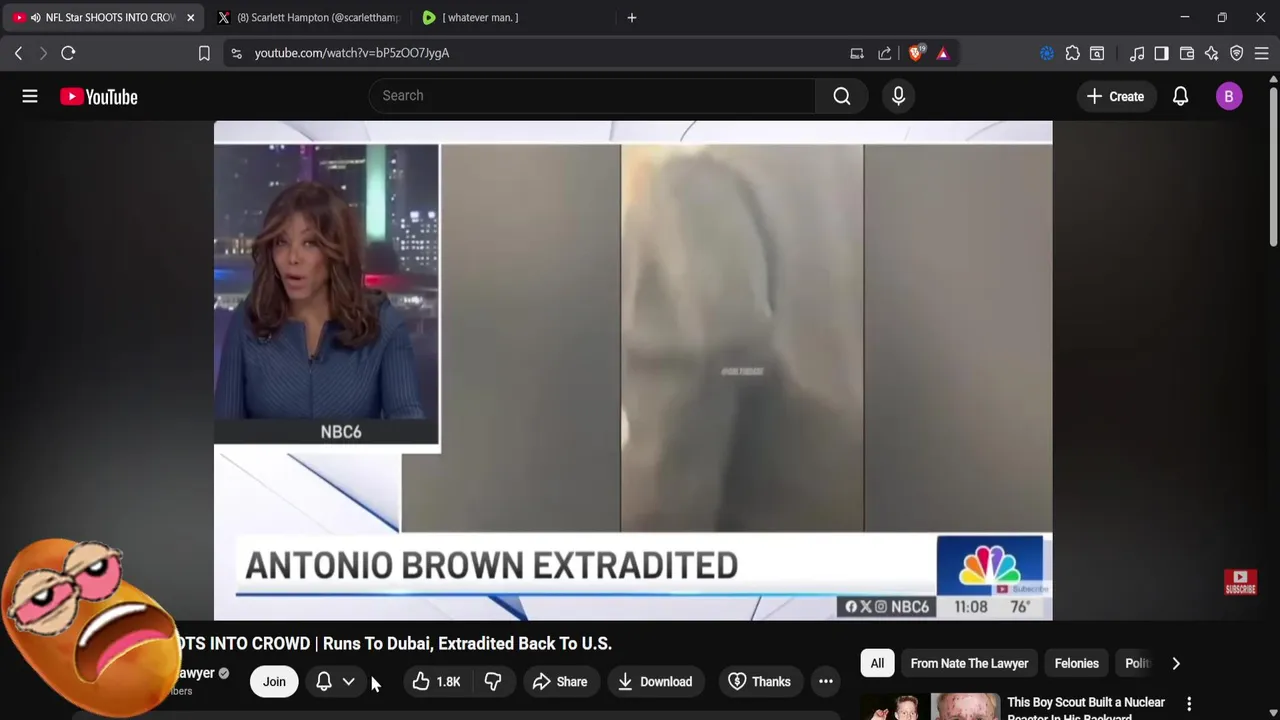Click the address bar URL
This screenshot has height=720, width=1280.
(351, 53)
